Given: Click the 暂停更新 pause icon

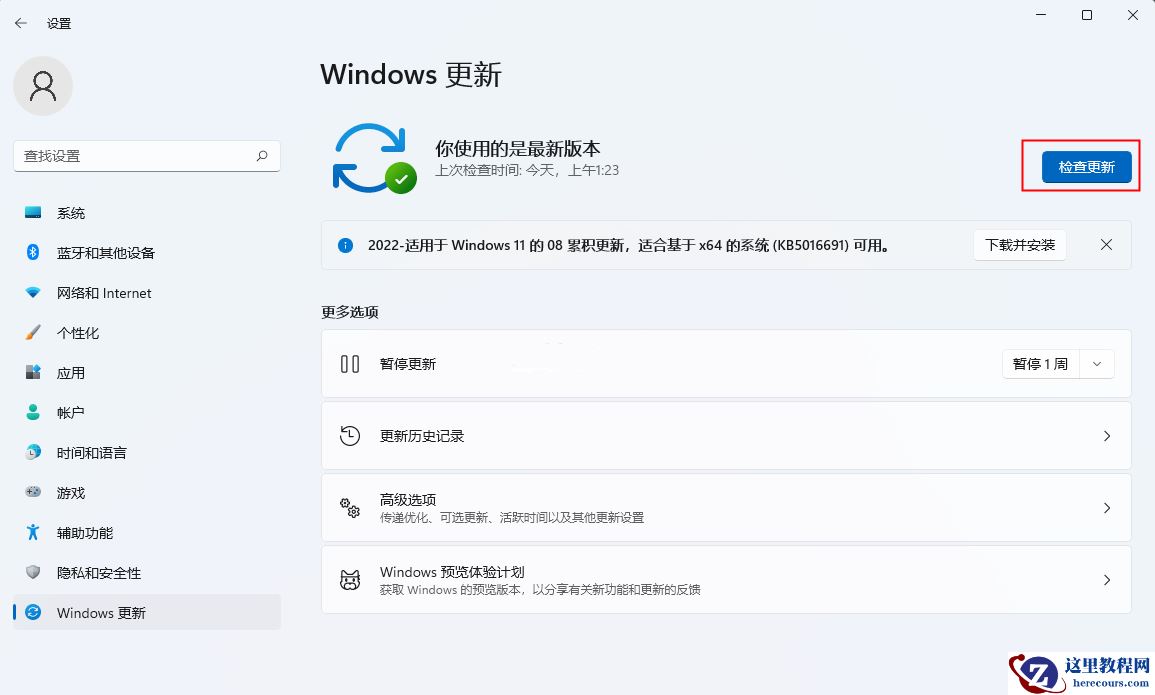Looking at the screenshot, I should [x=350, y=364].
